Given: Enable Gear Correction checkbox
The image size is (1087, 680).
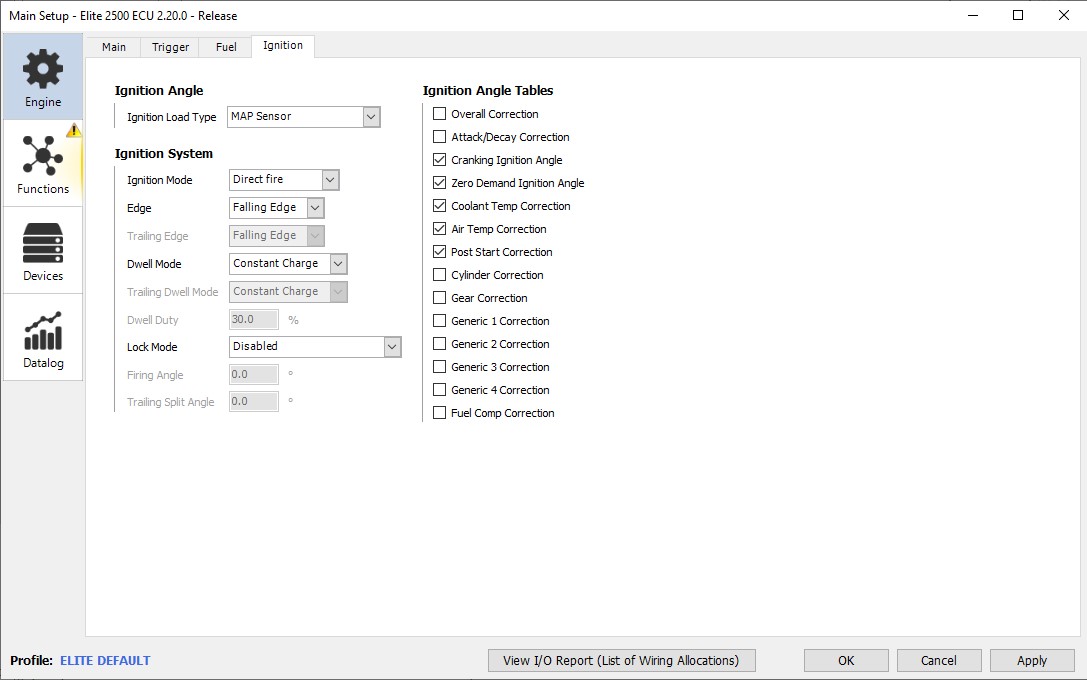Looking at the screenshot, I should [440, 297].
